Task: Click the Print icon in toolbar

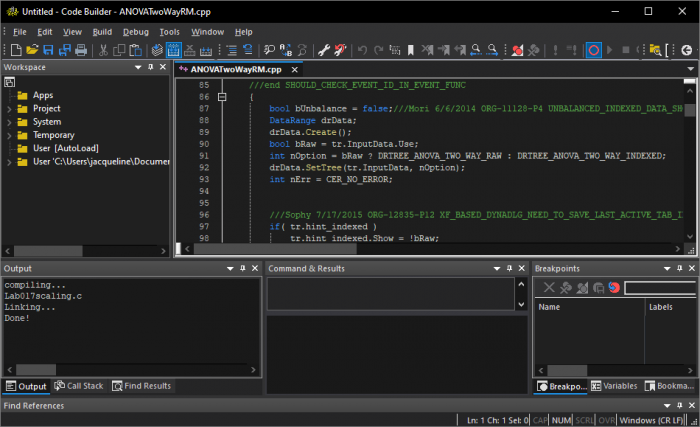Action: coord(80,49)
